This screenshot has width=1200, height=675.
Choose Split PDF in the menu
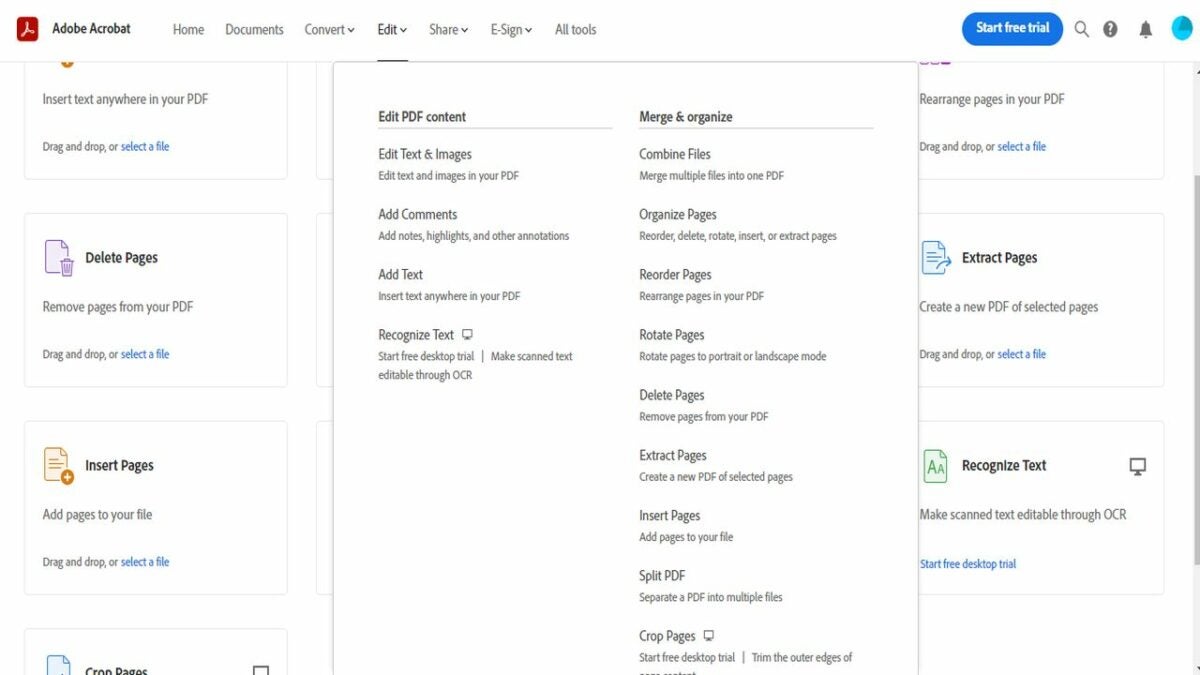(x=662, y=575)
